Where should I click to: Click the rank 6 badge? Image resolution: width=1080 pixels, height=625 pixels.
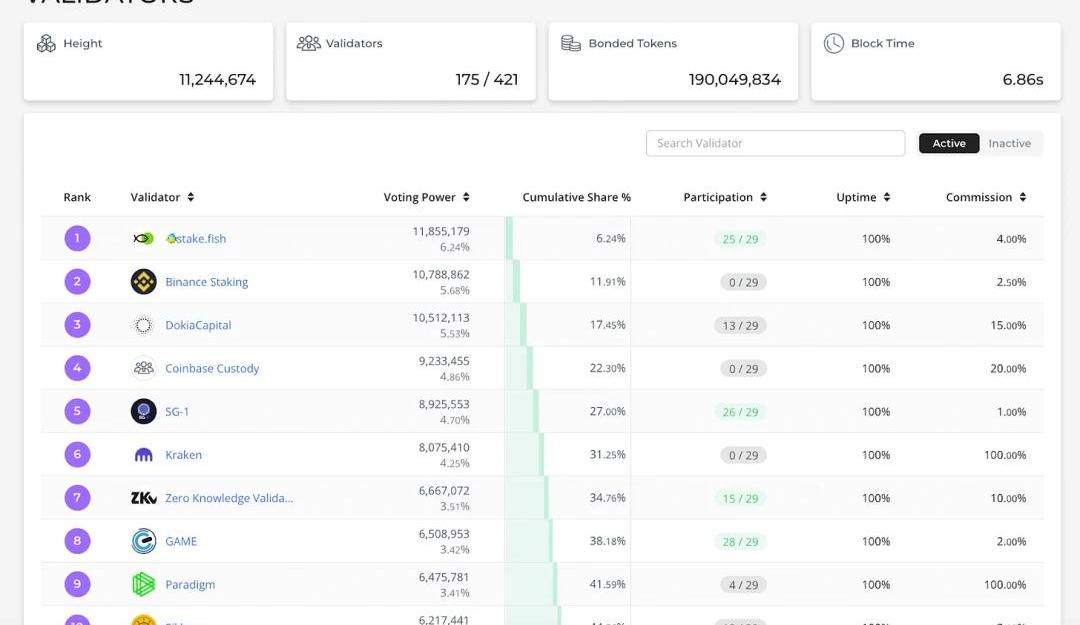[x=77, y=455]
